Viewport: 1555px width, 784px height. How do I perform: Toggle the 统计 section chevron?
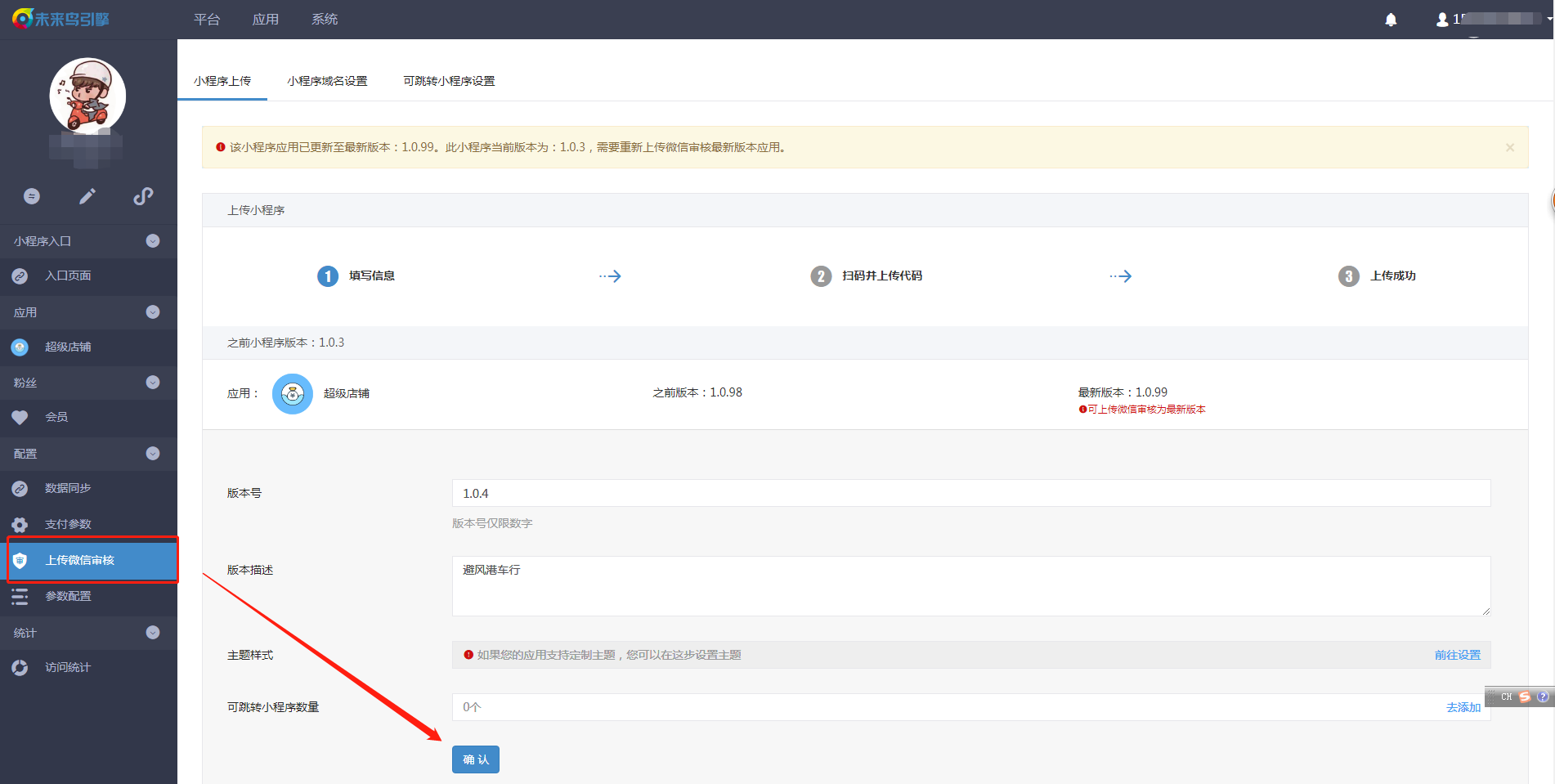[x=153, y=633]
